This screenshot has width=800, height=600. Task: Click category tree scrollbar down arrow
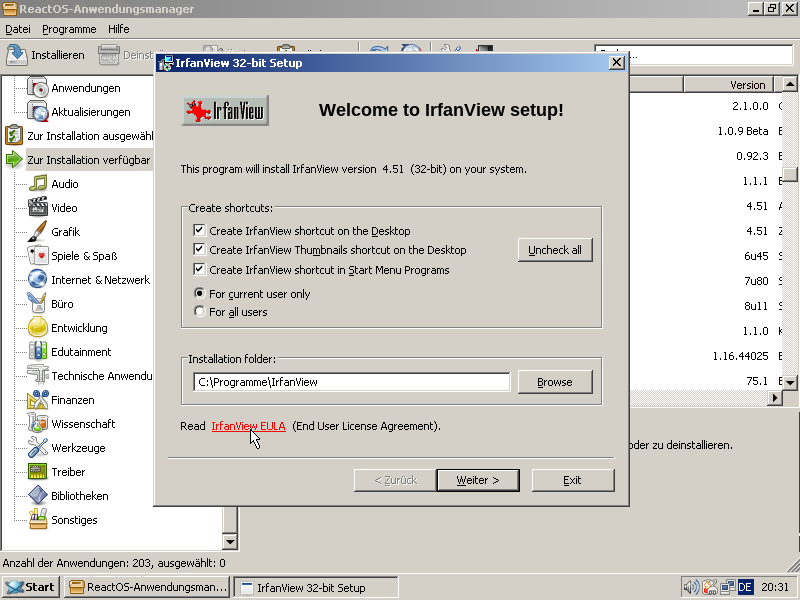(x=230, y=542)
